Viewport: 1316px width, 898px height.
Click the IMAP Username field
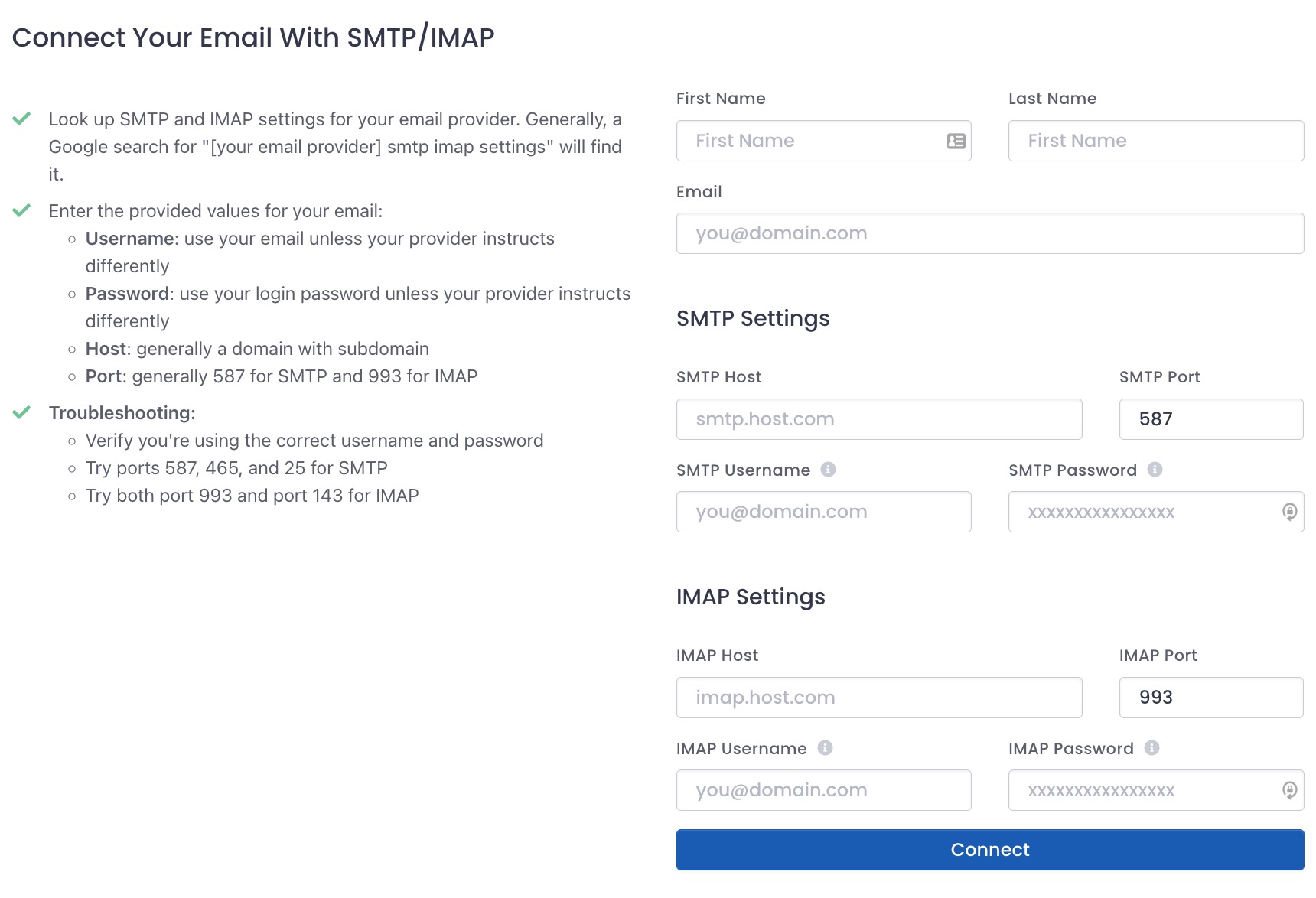[823, 790]
